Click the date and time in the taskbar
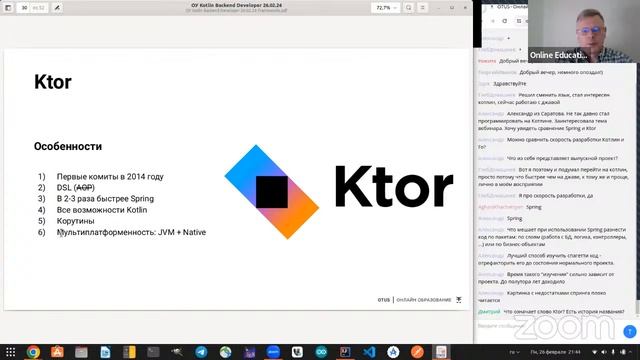 click(x=555, y=352)
